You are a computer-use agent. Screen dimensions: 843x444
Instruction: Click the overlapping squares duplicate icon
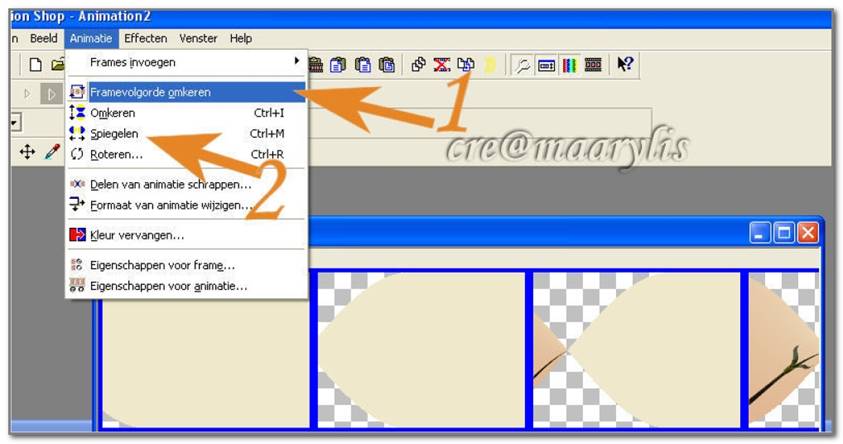click(418, 65)
